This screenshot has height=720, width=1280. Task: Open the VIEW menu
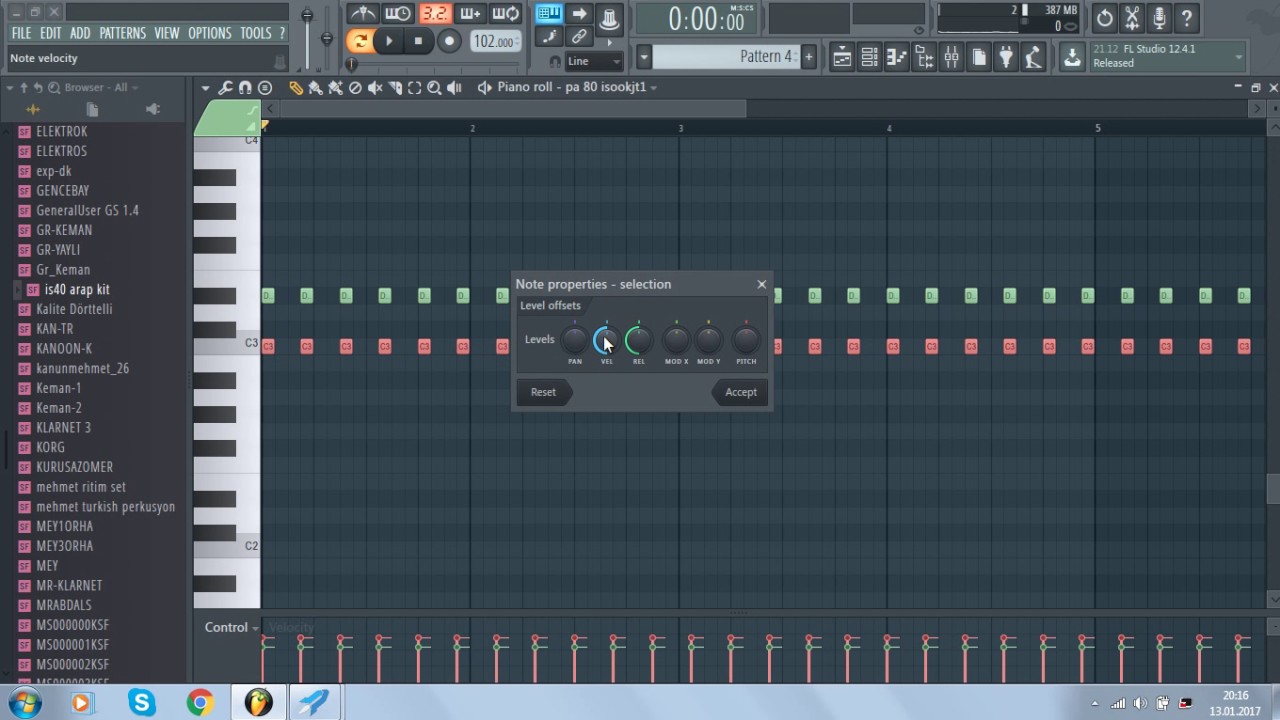tap(167, 33)
